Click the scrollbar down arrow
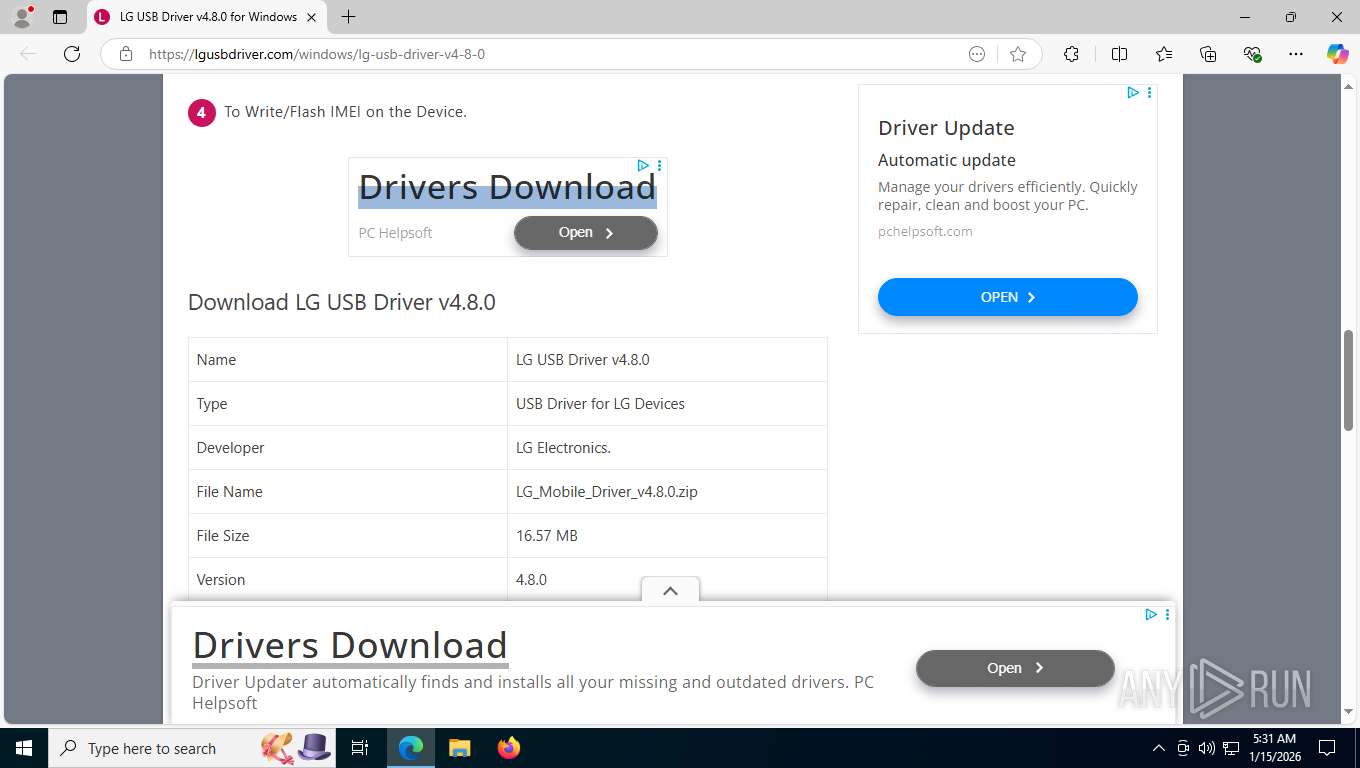1360x768 pixels. [x=1348, y=713]
